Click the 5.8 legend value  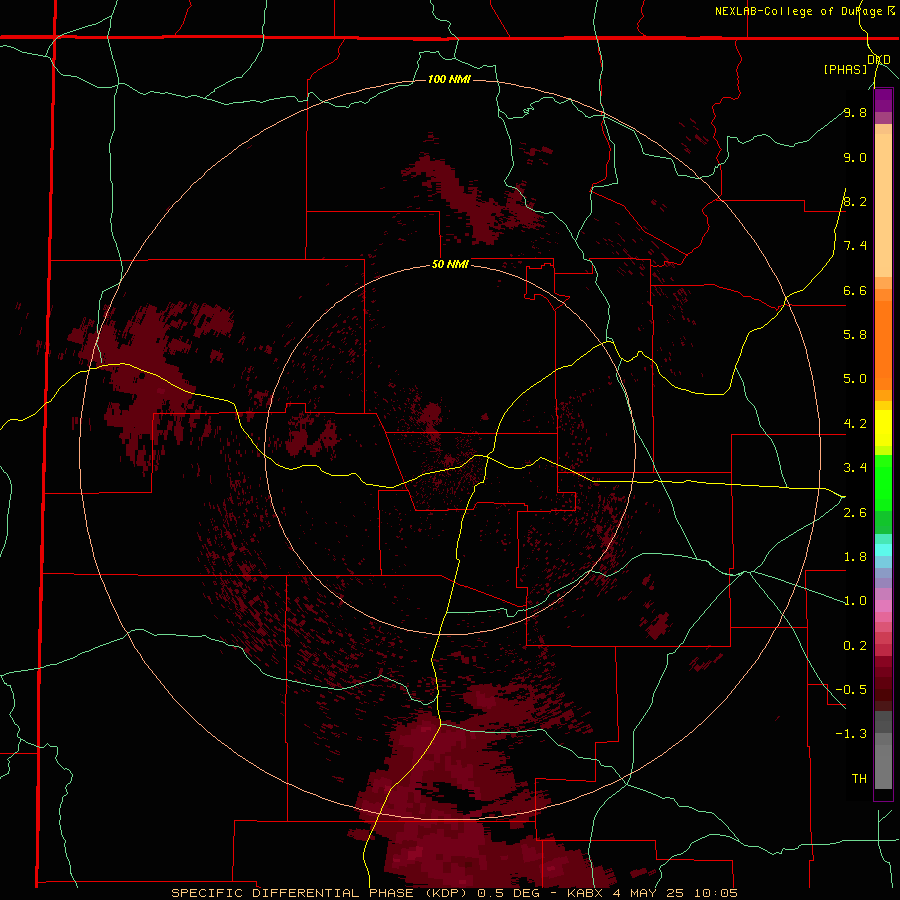click(855, 334)
